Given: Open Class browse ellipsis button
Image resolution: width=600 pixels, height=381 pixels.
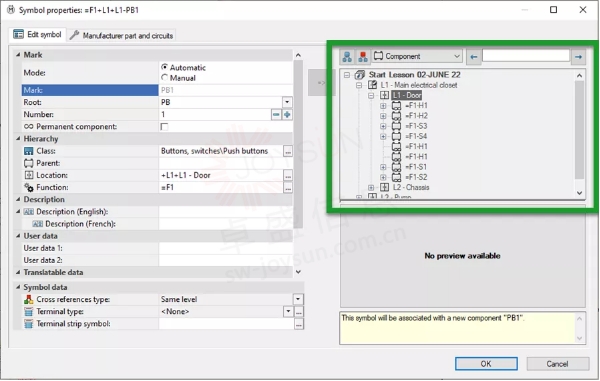Looking at the screenshot, I should pyautogui.click(x=288, y=151).
